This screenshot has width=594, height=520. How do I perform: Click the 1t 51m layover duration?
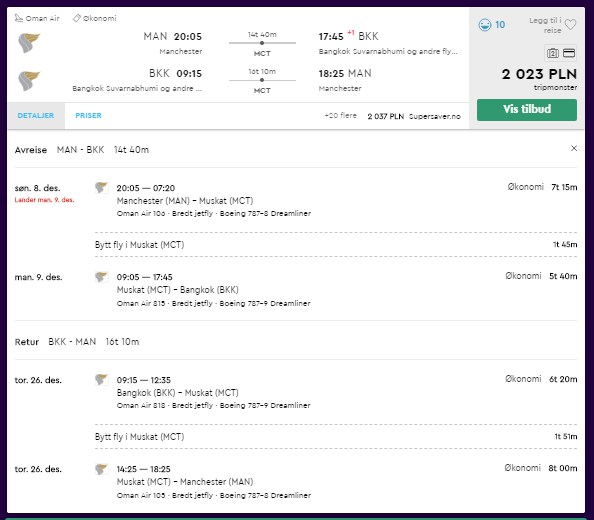coord(566,437)
